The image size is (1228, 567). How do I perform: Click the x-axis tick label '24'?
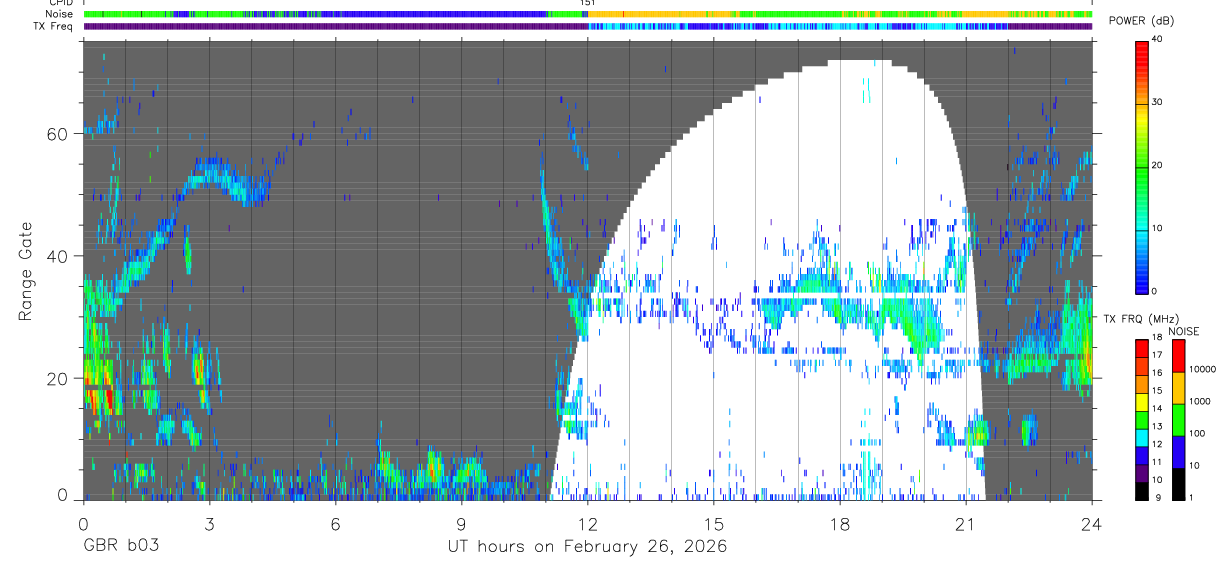point(1092,523)
